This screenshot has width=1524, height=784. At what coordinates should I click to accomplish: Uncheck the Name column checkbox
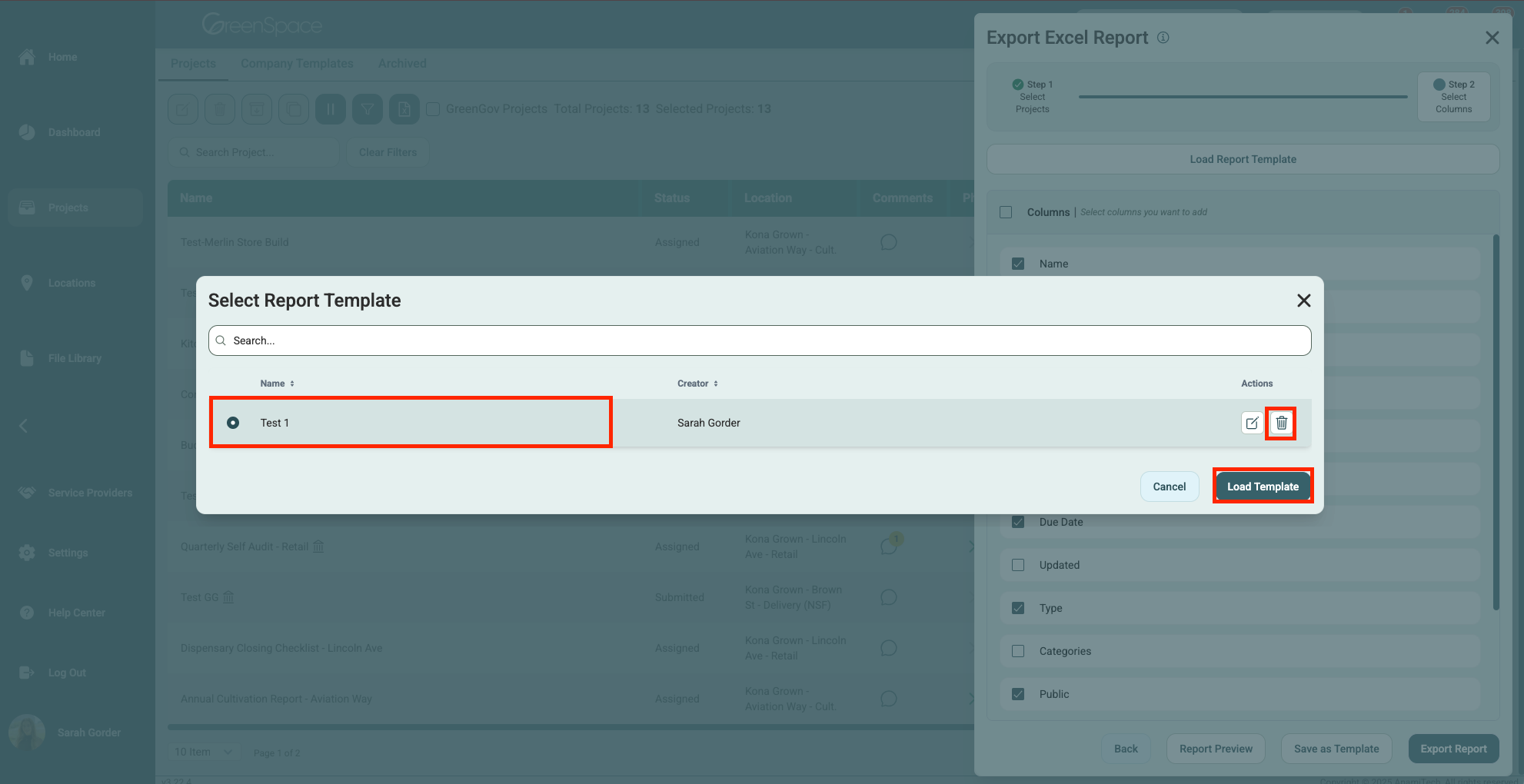[x=1018, y=264]
